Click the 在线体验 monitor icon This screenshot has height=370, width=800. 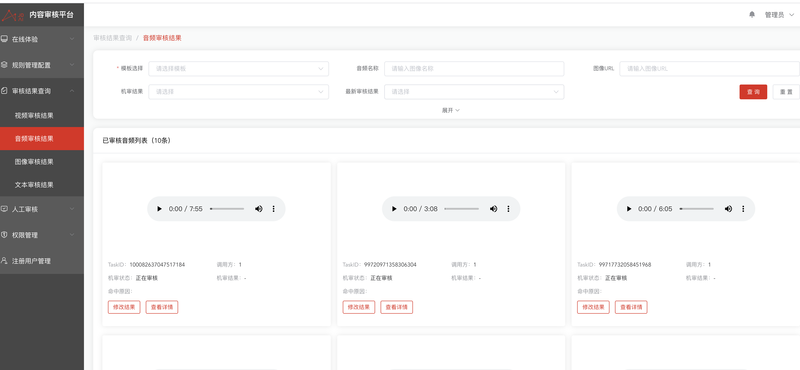coord(4,39)
